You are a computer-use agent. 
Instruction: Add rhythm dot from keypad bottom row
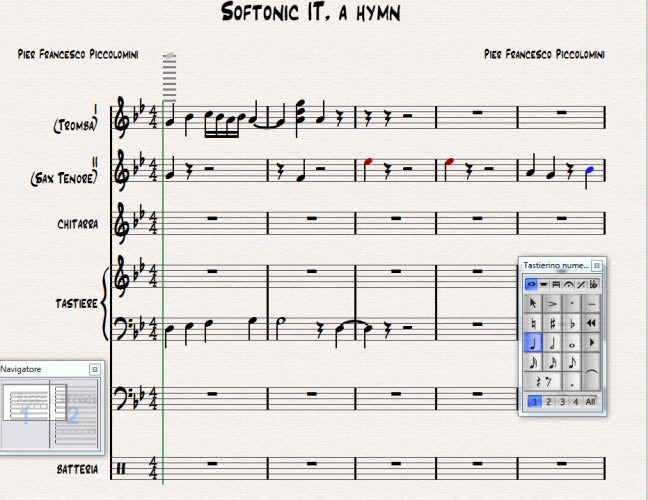(x=572, y=382)
